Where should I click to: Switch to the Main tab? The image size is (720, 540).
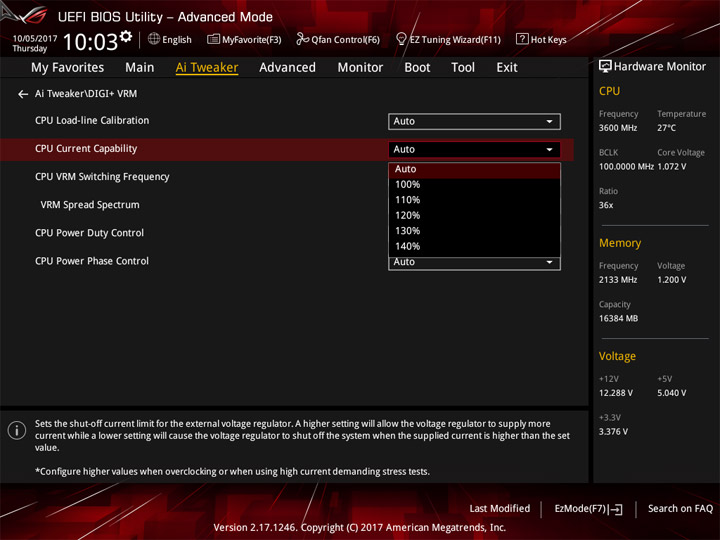click(x=140, y=68)
